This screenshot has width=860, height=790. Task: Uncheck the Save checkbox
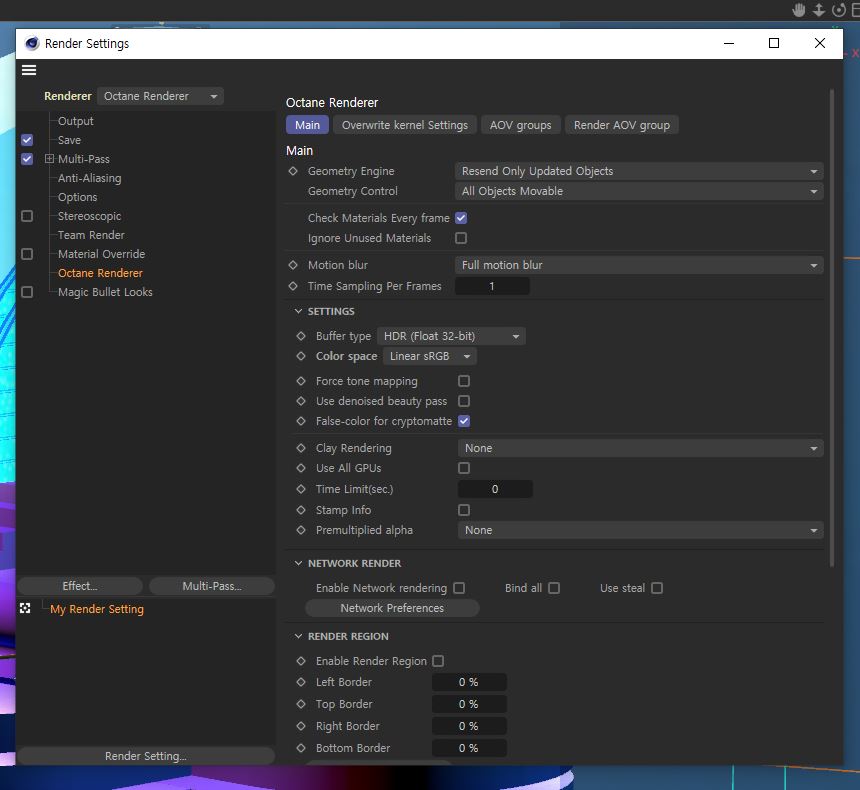click(27, 140)
